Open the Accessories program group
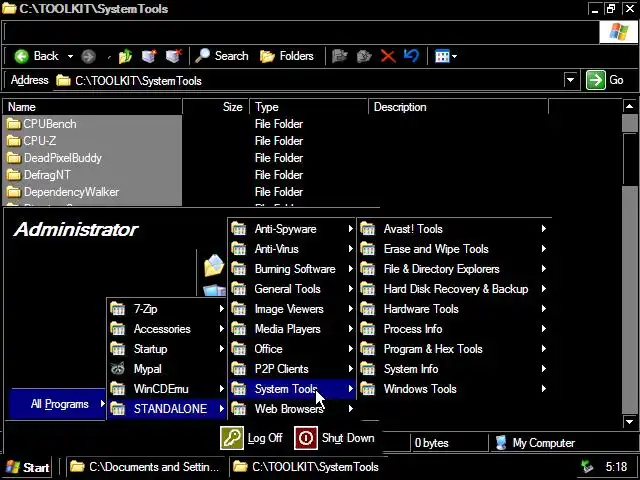Screen dimensions: 640x480 click(x=167, y=329)
